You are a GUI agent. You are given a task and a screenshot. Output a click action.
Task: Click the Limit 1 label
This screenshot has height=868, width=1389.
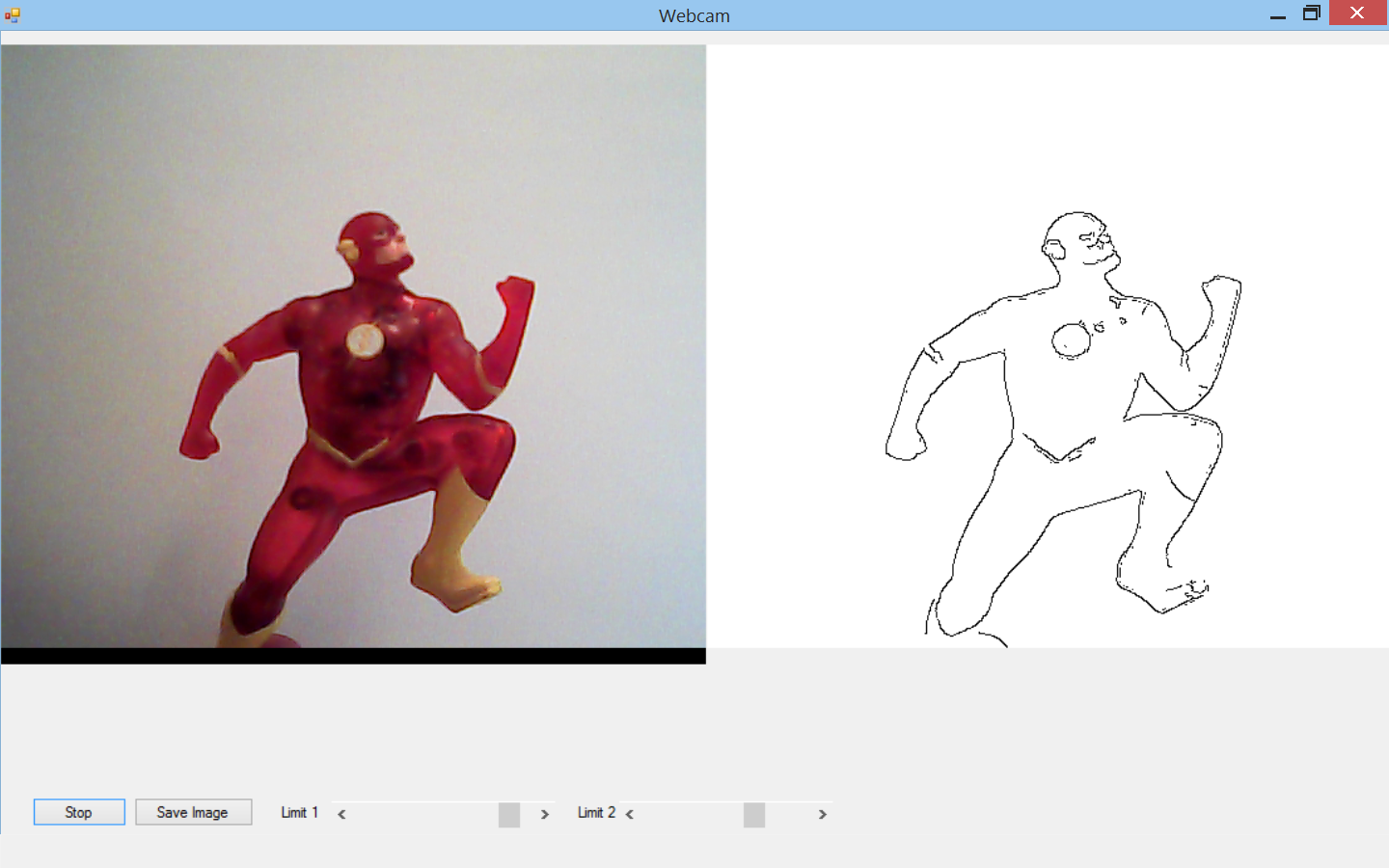(299, 812)
